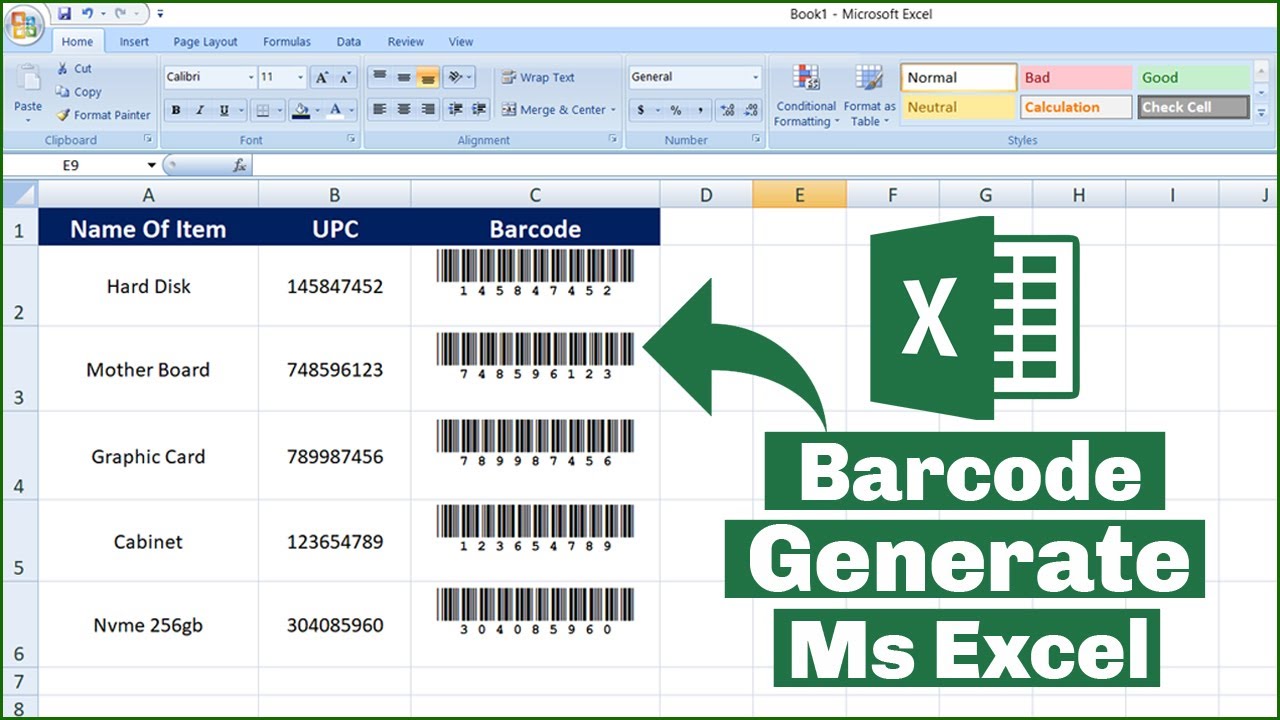Open the Clipboard dialog launcher

coord(148,140)
